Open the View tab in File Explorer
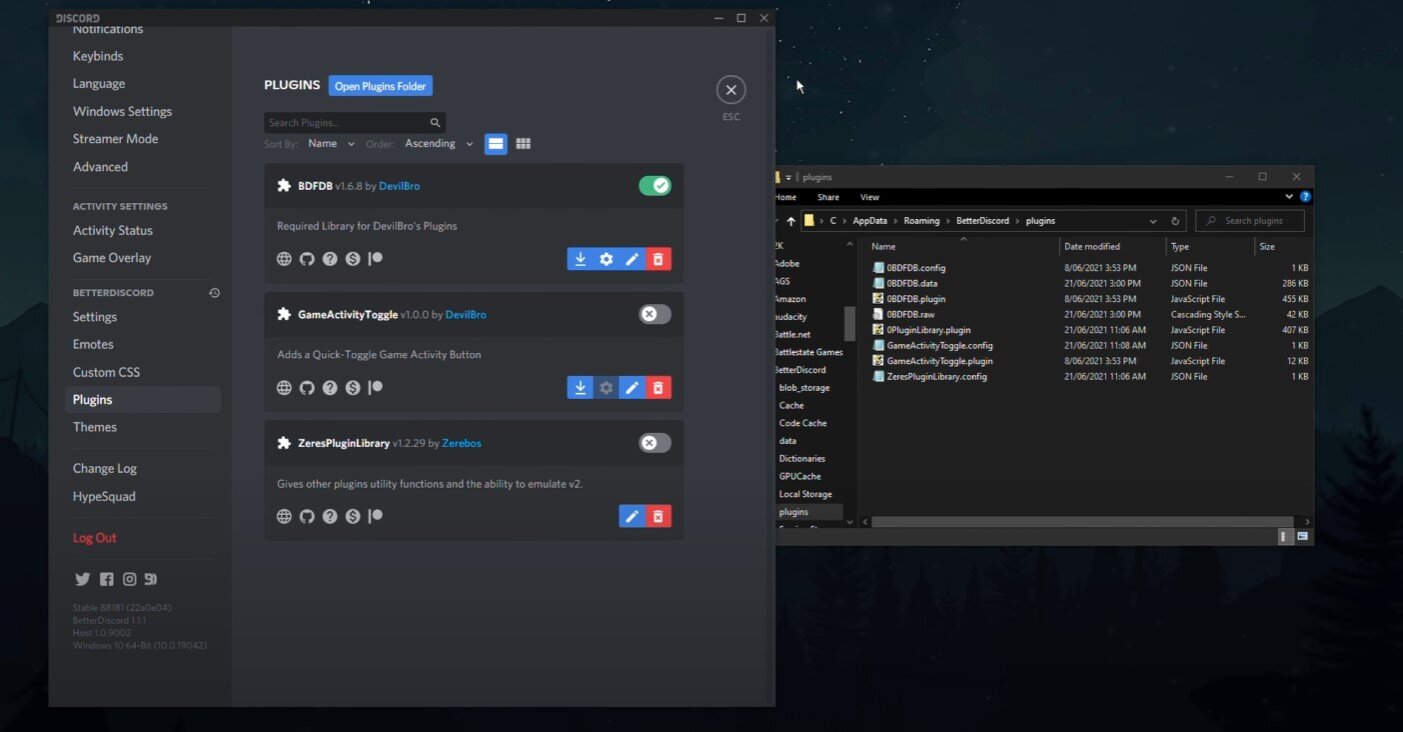 (x=870, y=197)
